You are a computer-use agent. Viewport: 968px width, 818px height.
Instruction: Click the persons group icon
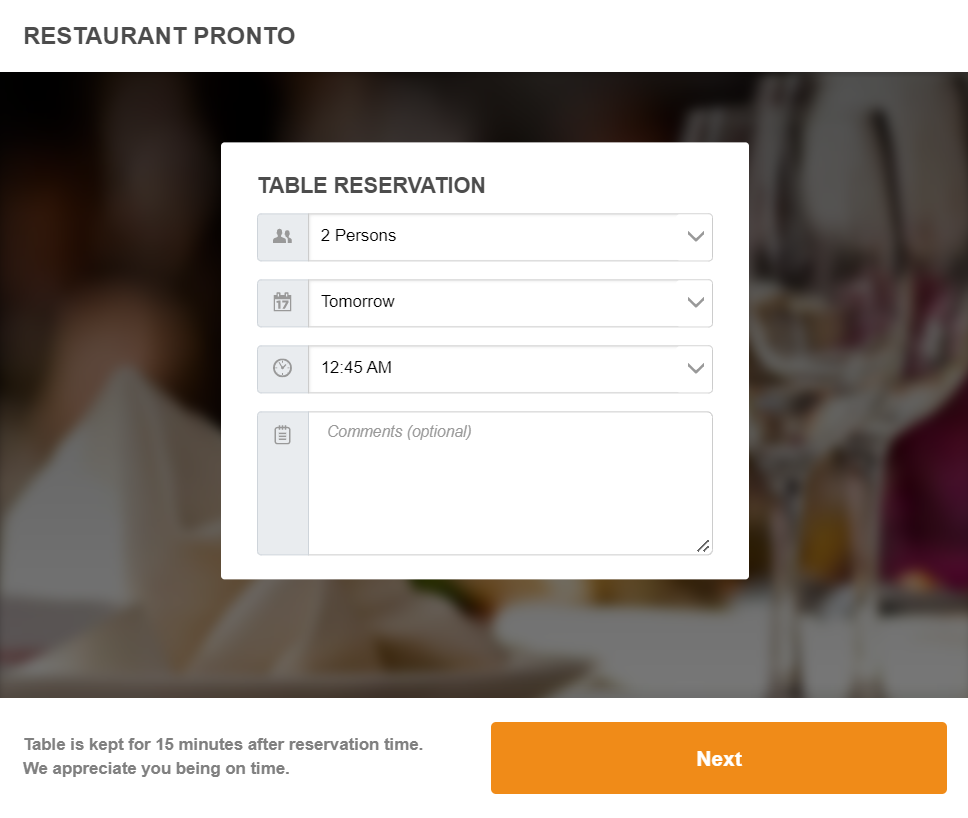tap(283, 237)
